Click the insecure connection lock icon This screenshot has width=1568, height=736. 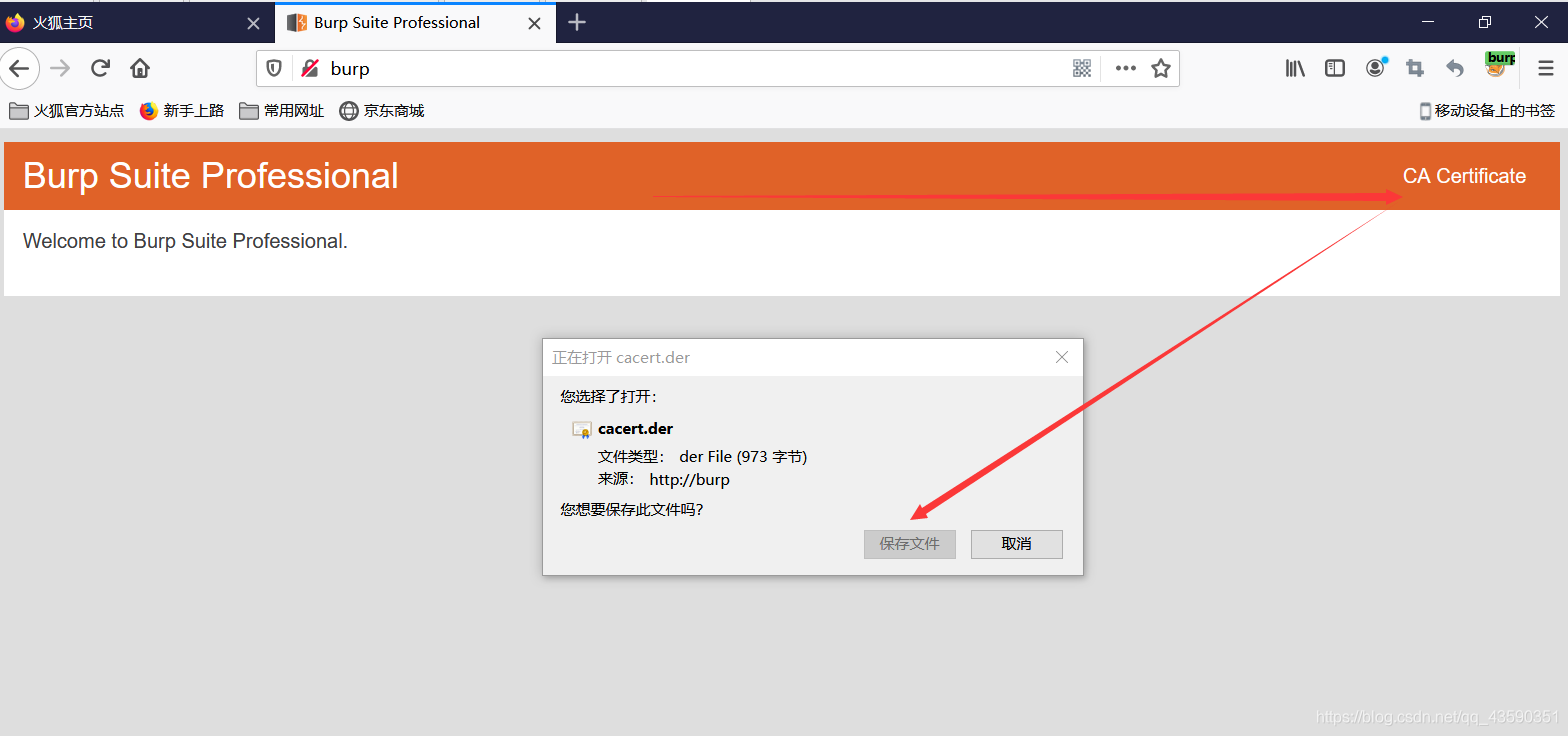[310, 68]
